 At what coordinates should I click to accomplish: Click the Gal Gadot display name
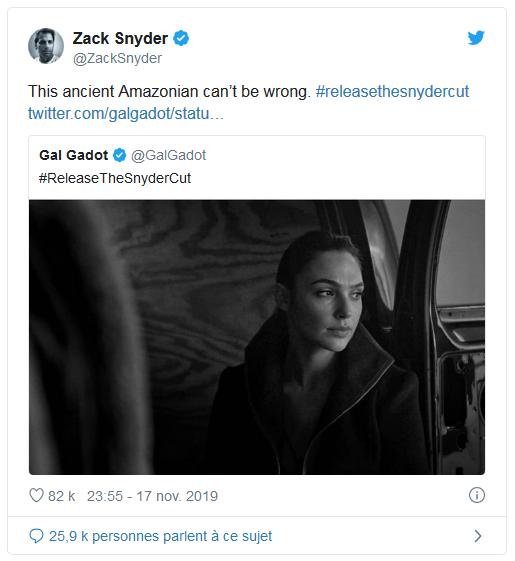pyautogui.click(x=74, y=155)
